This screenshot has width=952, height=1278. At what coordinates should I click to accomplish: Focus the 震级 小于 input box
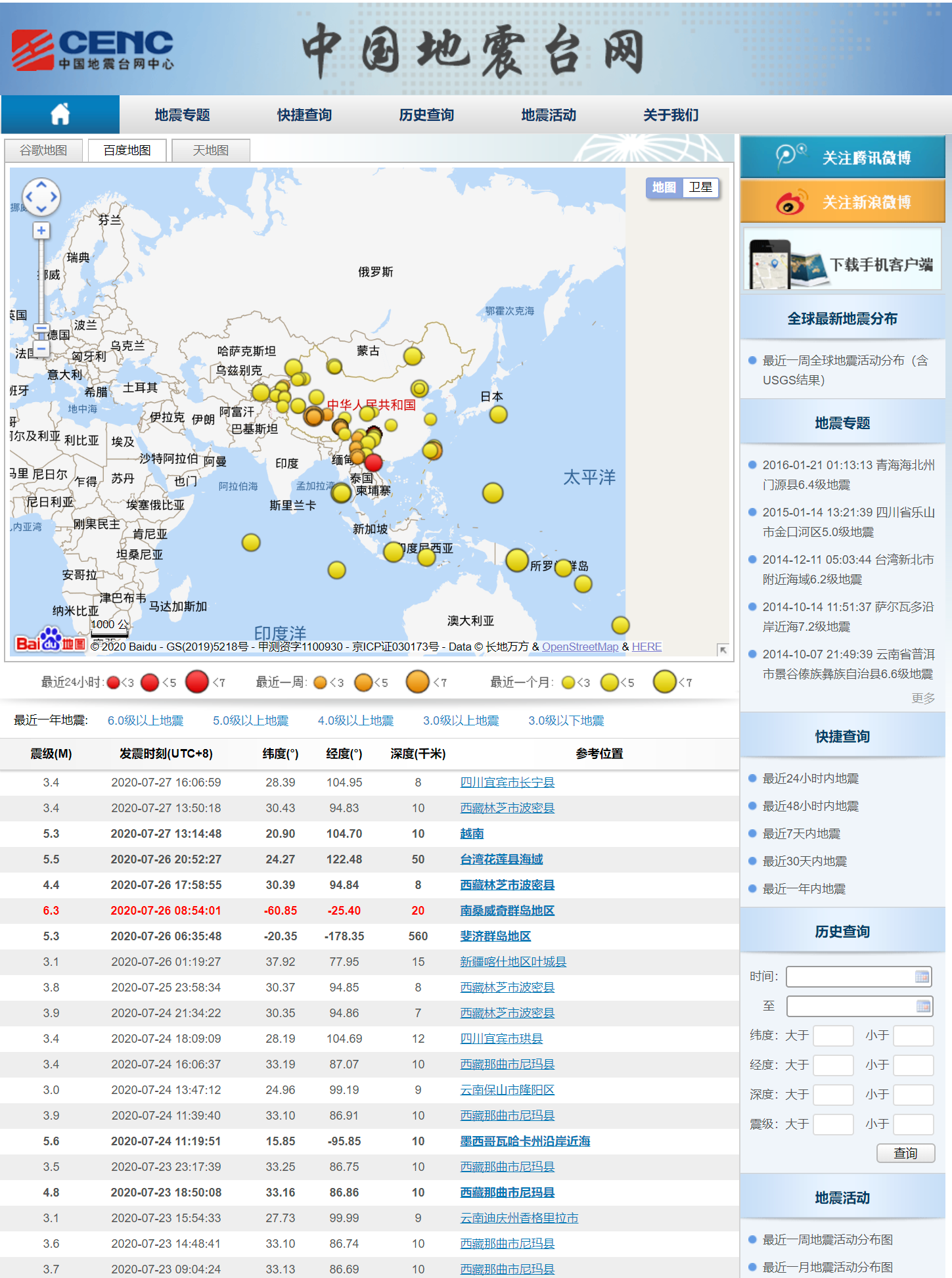click(913, 1124)
